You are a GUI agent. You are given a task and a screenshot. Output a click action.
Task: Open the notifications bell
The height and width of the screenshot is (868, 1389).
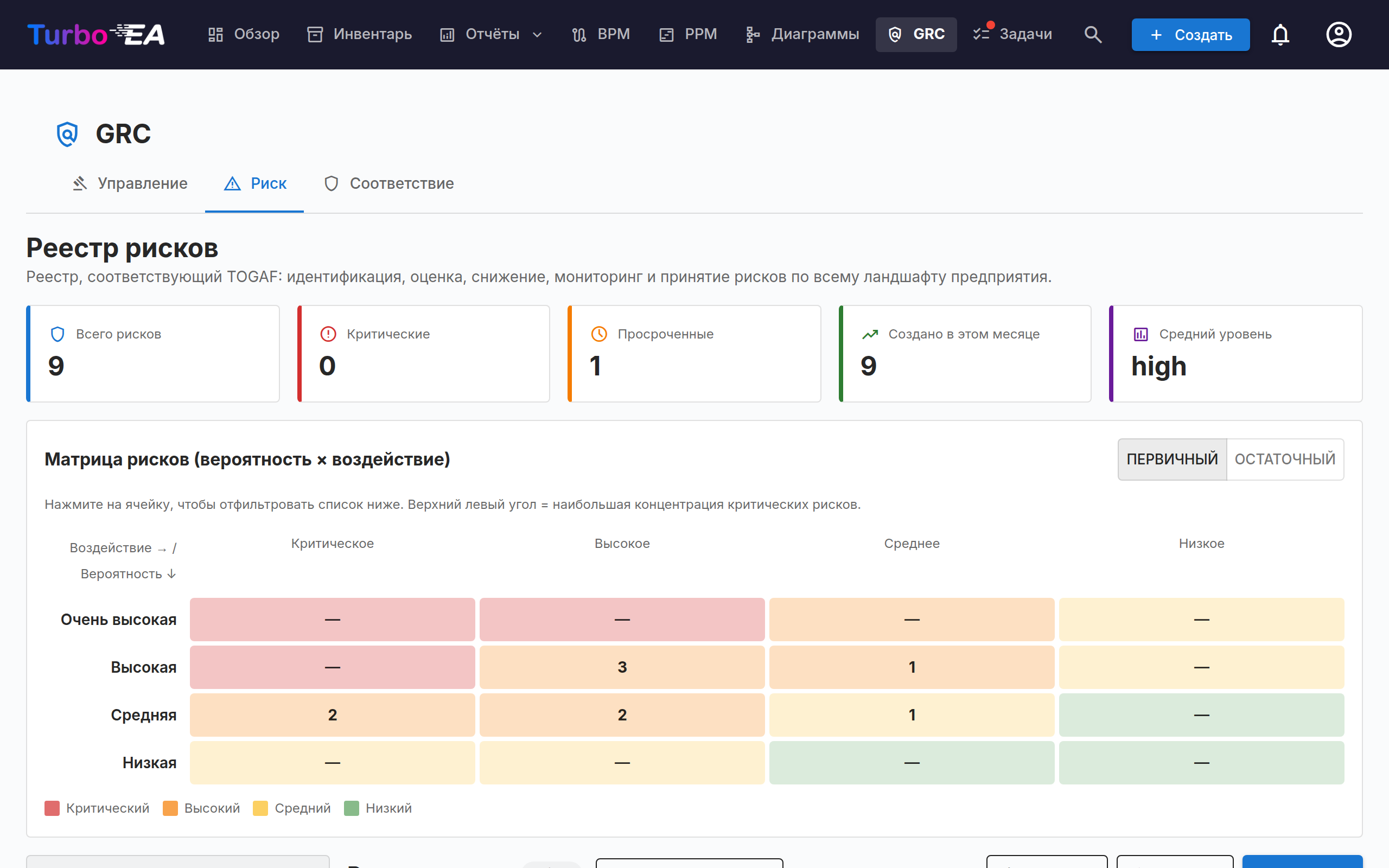click(x=1280, y=34)
